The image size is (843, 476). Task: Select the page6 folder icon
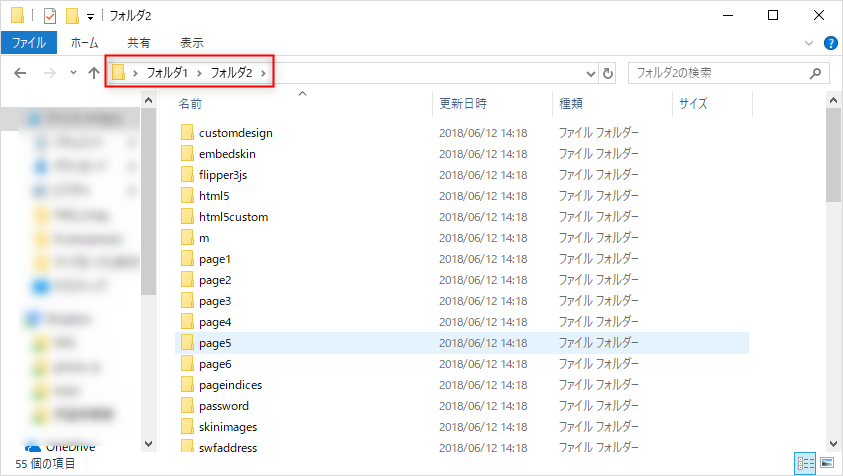coord(187,364)
